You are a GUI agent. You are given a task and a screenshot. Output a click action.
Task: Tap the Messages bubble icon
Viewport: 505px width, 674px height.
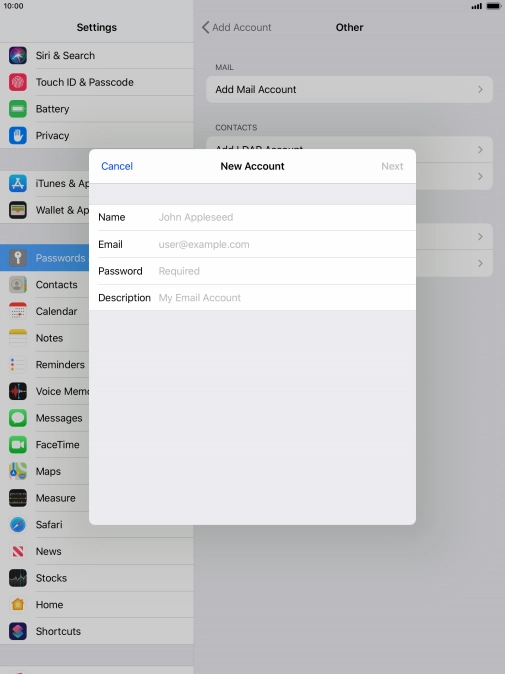pyautogui.click(x=18, y=418)
